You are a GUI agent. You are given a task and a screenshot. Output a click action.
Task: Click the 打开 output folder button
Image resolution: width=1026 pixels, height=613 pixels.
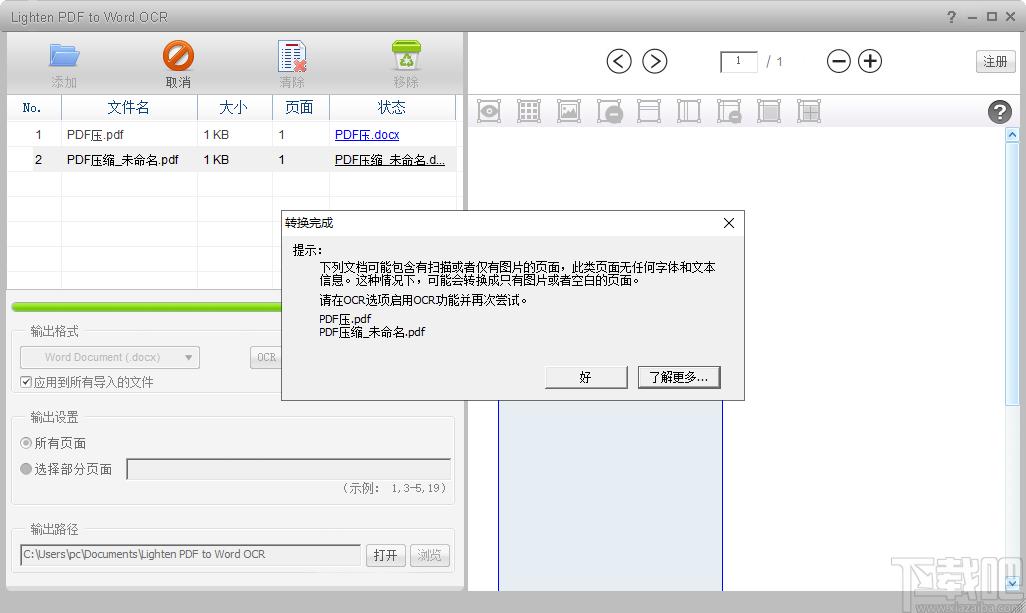pos(385,555)
